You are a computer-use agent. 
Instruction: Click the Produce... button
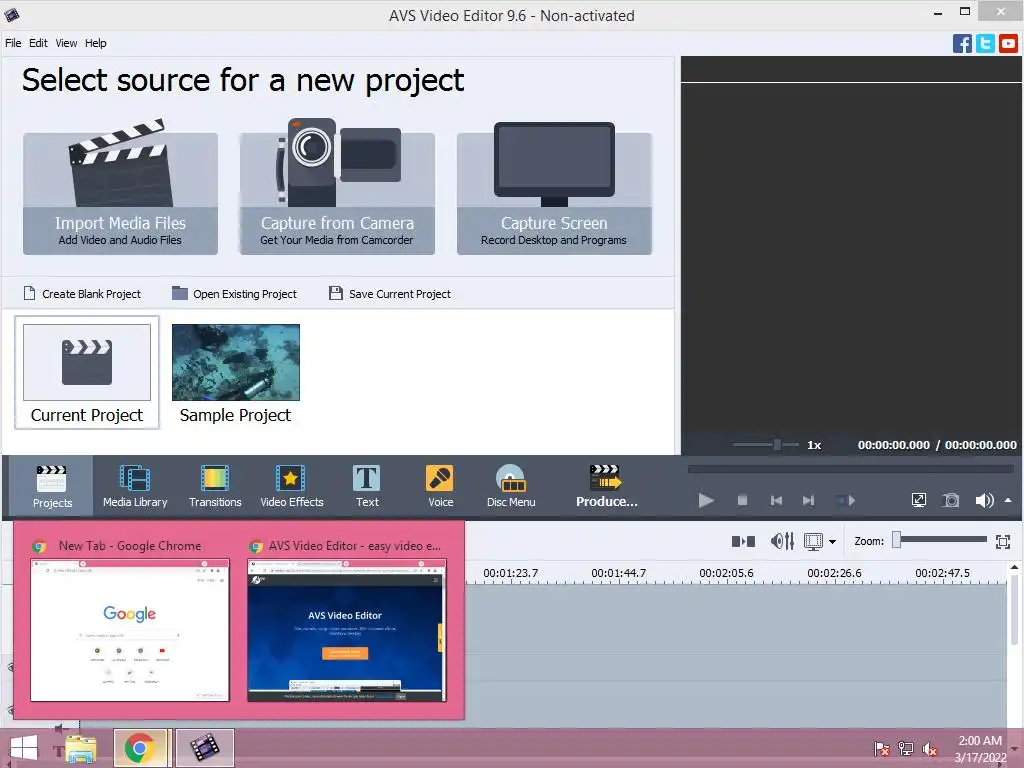point(607,487)
